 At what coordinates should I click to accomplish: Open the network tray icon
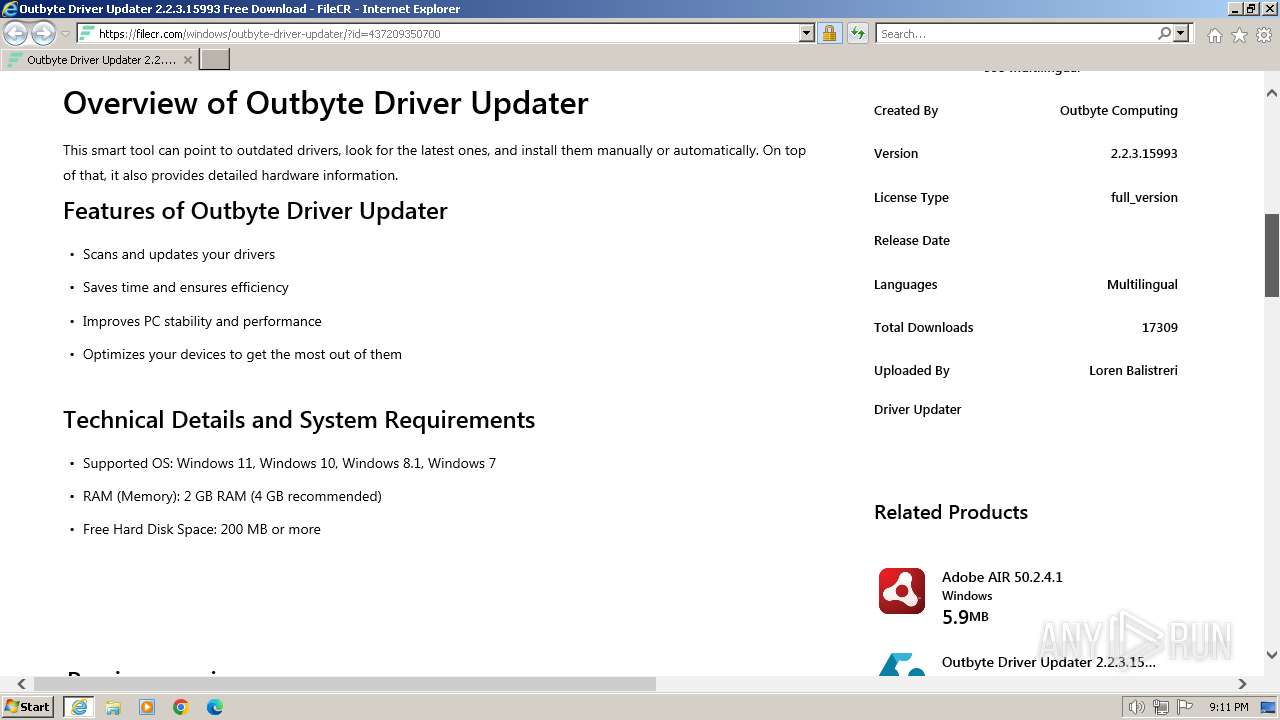click(1161, 707)
